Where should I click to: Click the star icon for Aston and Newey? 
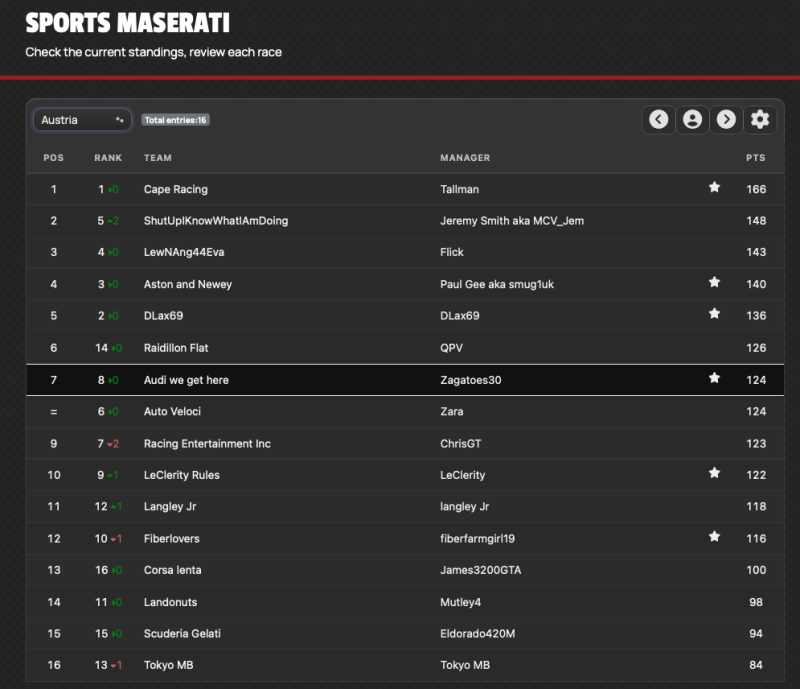[714, 282]
